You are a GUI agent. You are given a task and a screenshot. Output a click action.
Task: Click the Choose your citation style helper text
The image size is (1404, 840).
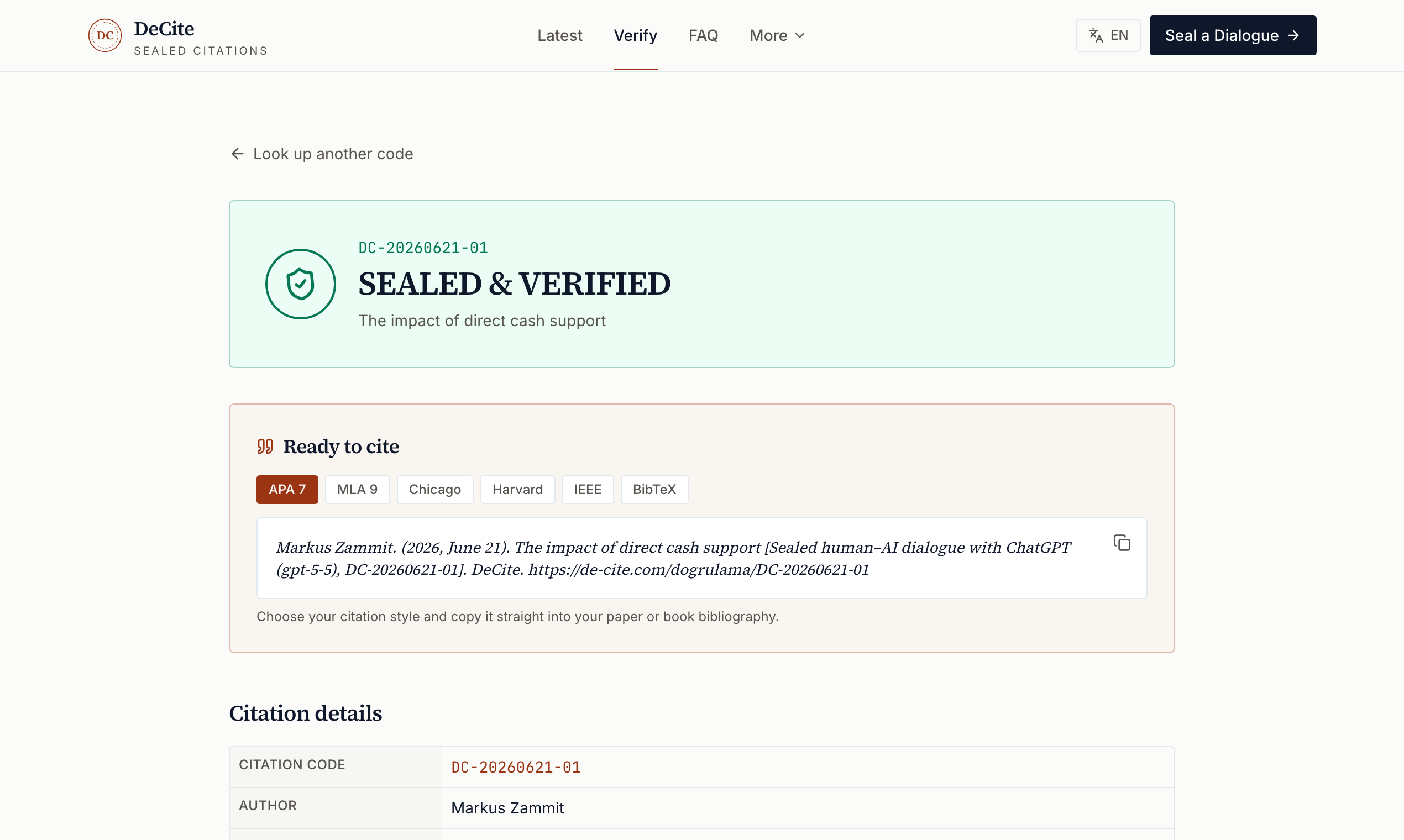point(517,616)
